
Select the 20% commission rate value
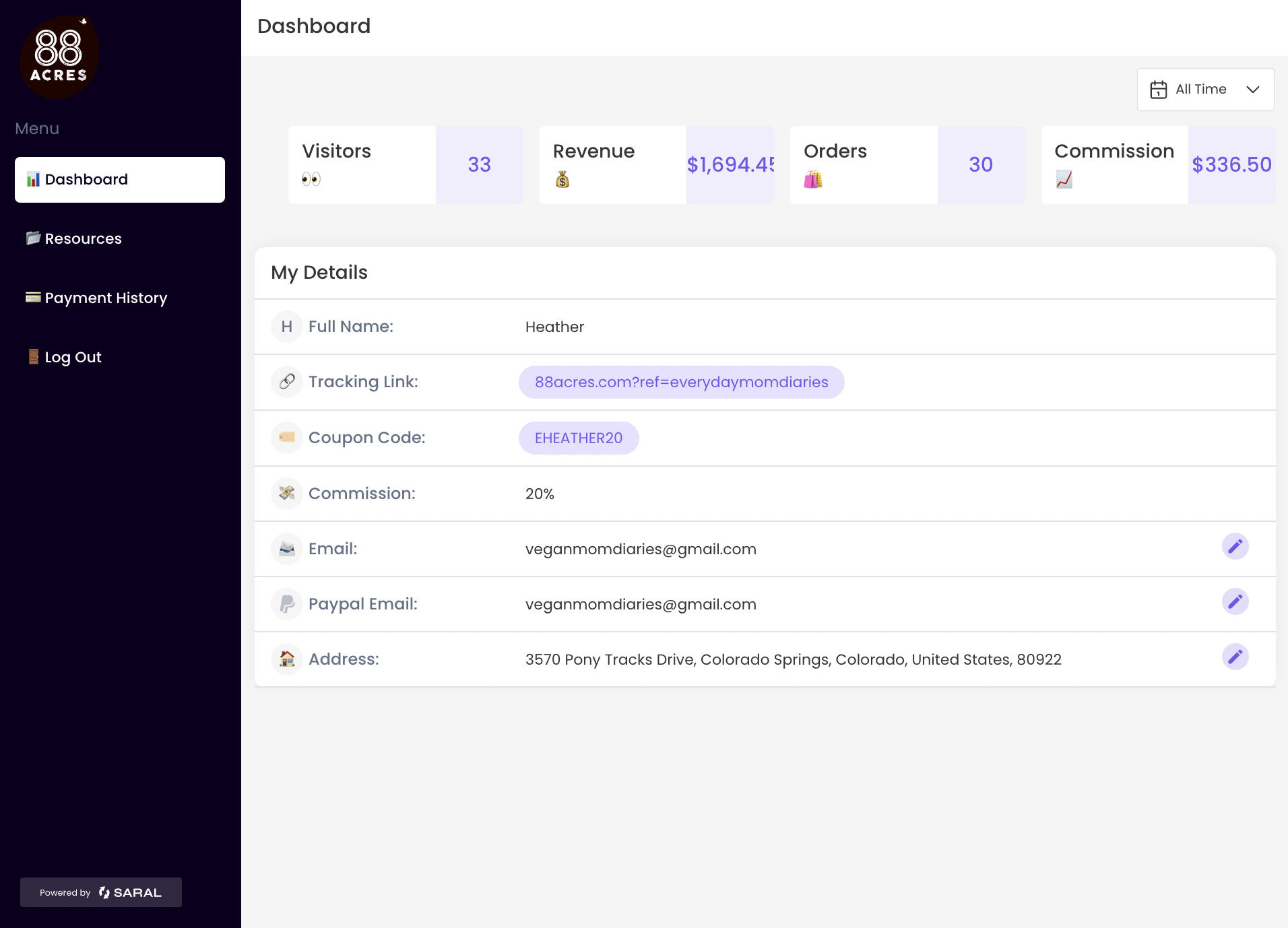point(540,494)
